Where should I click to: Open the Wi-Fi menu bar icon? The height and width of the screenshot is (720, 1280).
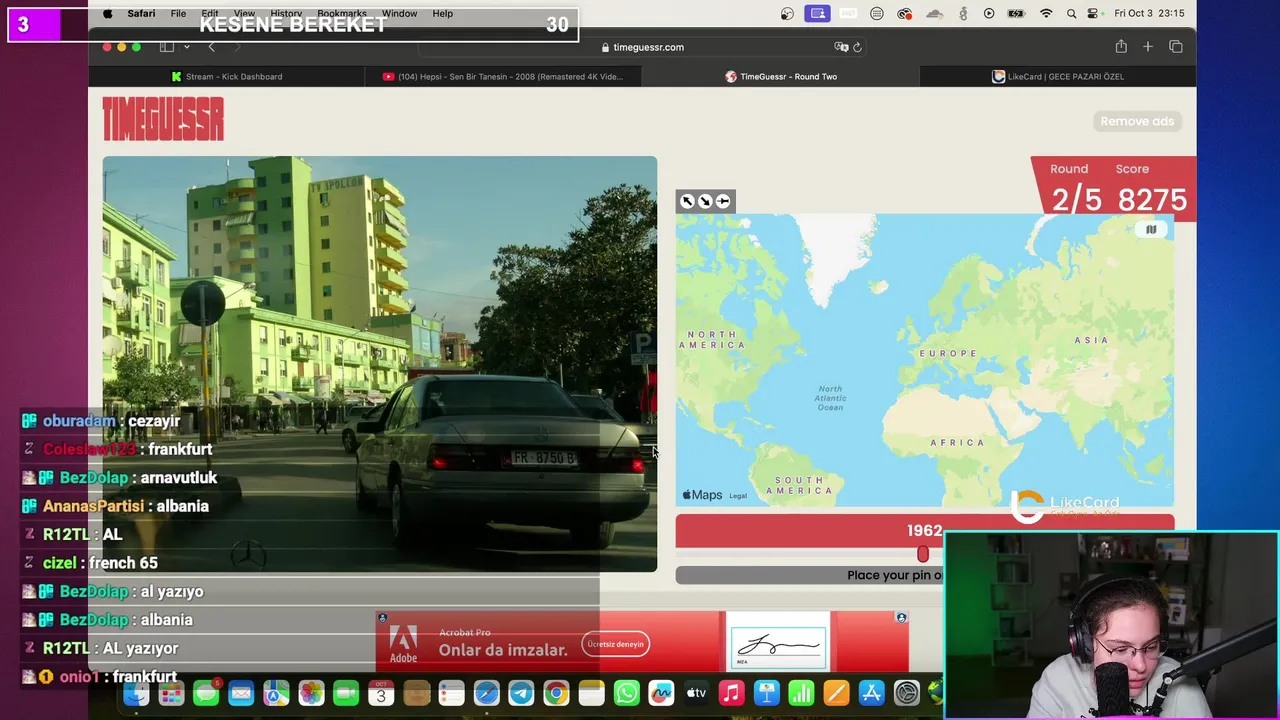1046,14
